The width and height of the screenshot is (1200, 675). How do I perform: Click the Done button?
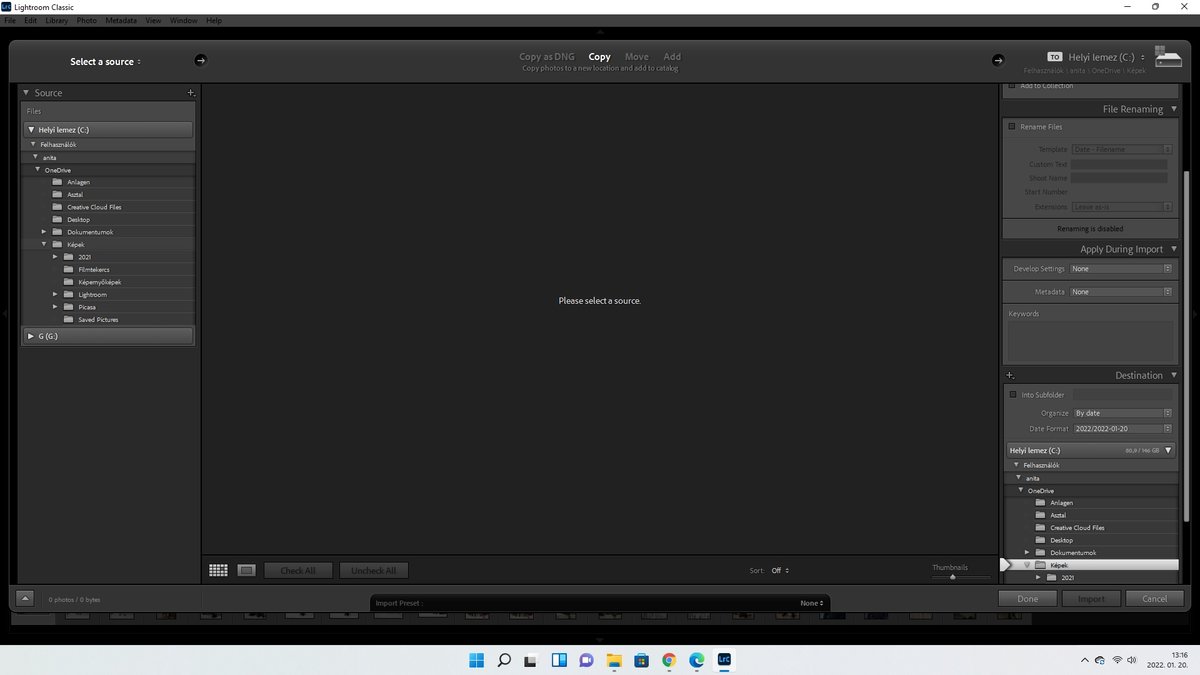[1028, 599]
